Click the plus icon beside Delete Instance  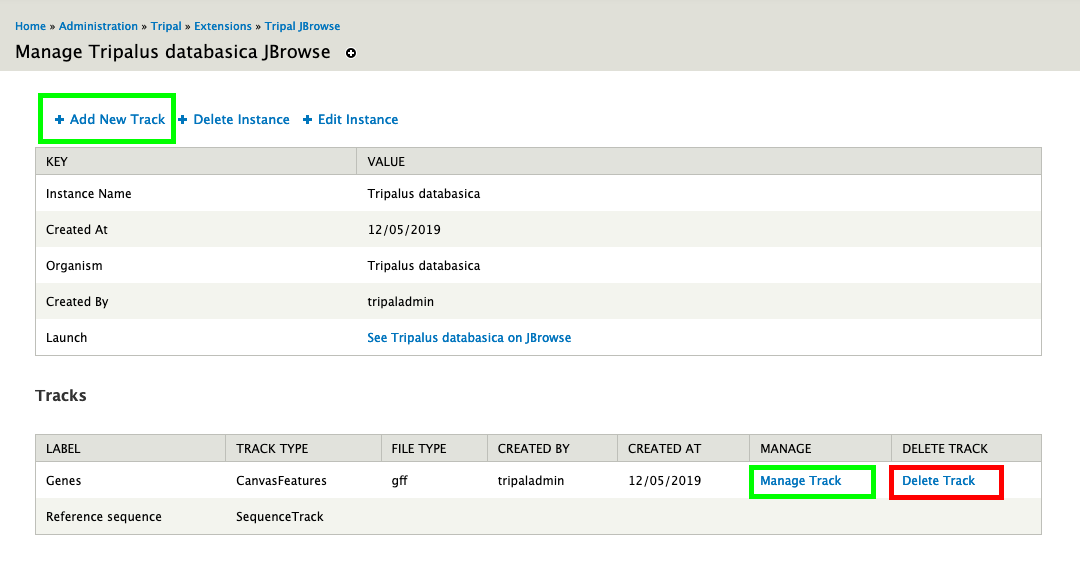pos(183,120)
